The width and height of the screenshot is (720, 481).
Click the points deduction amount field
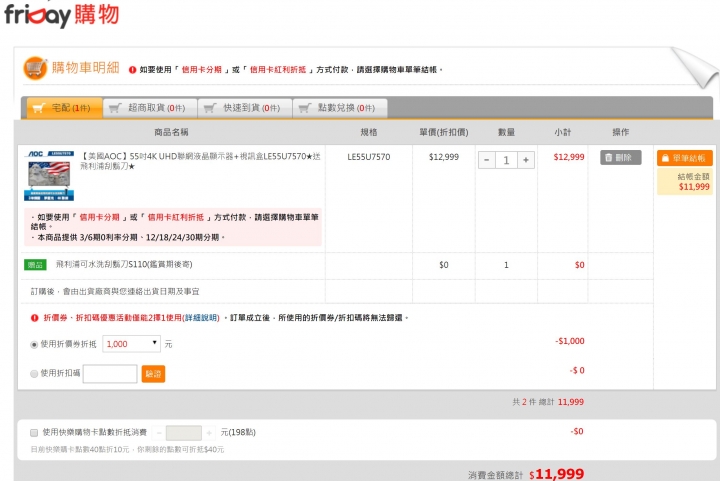184,432
